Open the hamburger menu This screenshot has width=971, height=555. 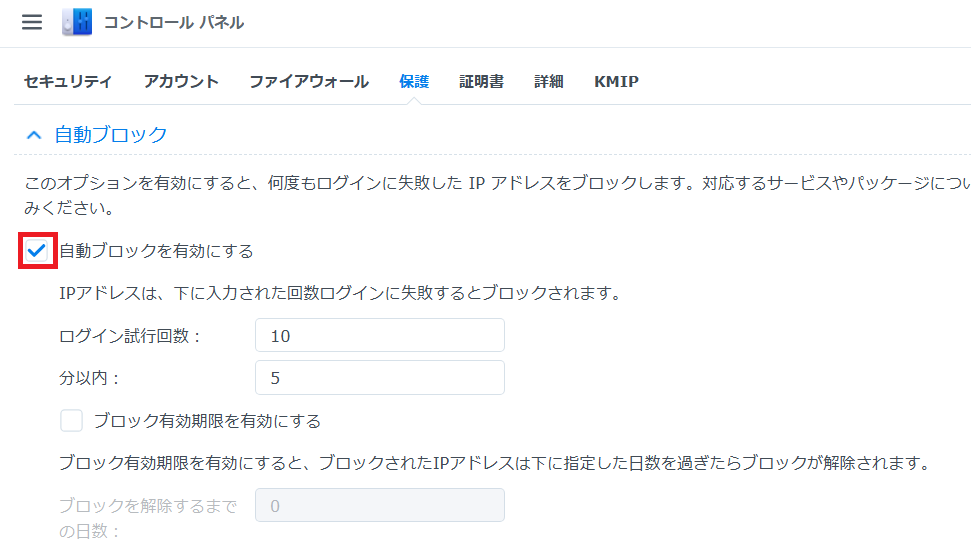(32, 22)
